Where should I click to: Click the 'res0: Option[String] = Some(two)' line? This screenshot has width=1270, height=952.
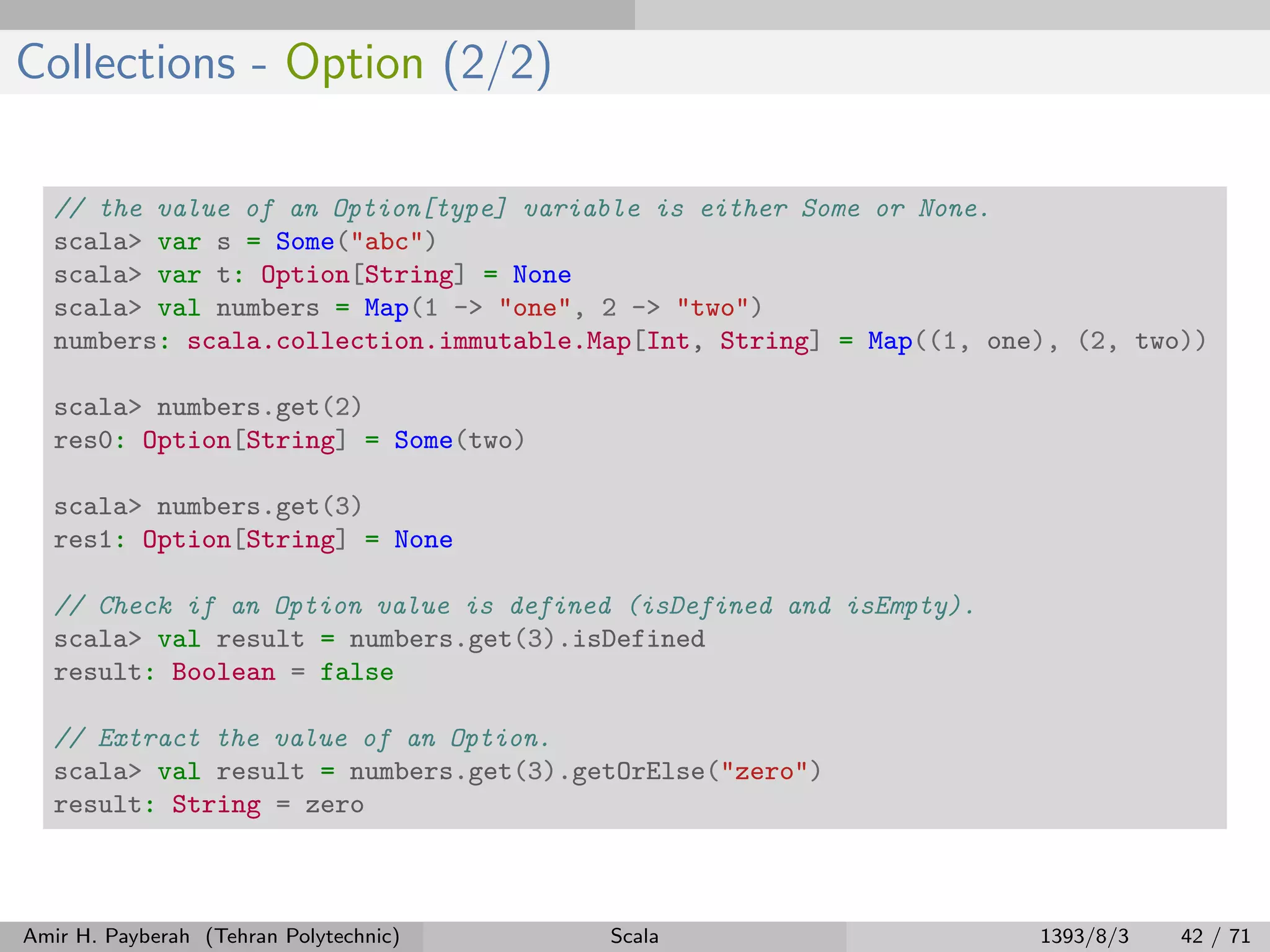[x=289, y=441]
